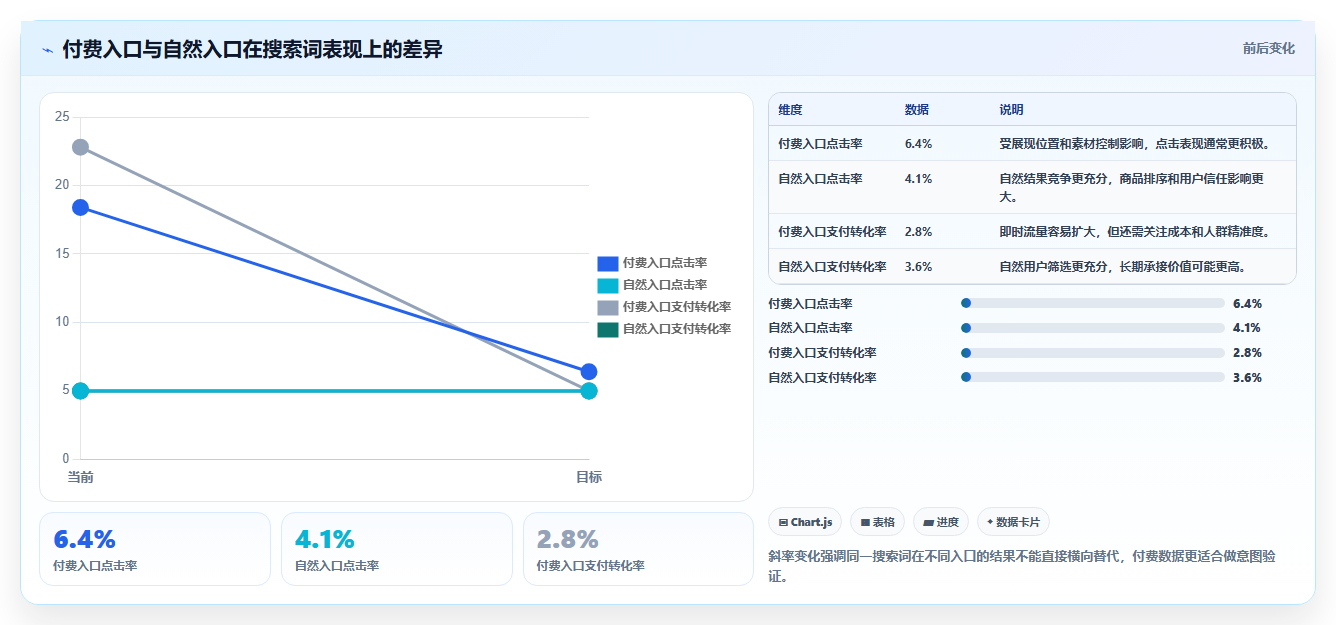Select the 付费入口支付转化率 cell in the table
The height and width of the screenshot is (625, 1336).
pyautogui.click(x=832, y=232)
